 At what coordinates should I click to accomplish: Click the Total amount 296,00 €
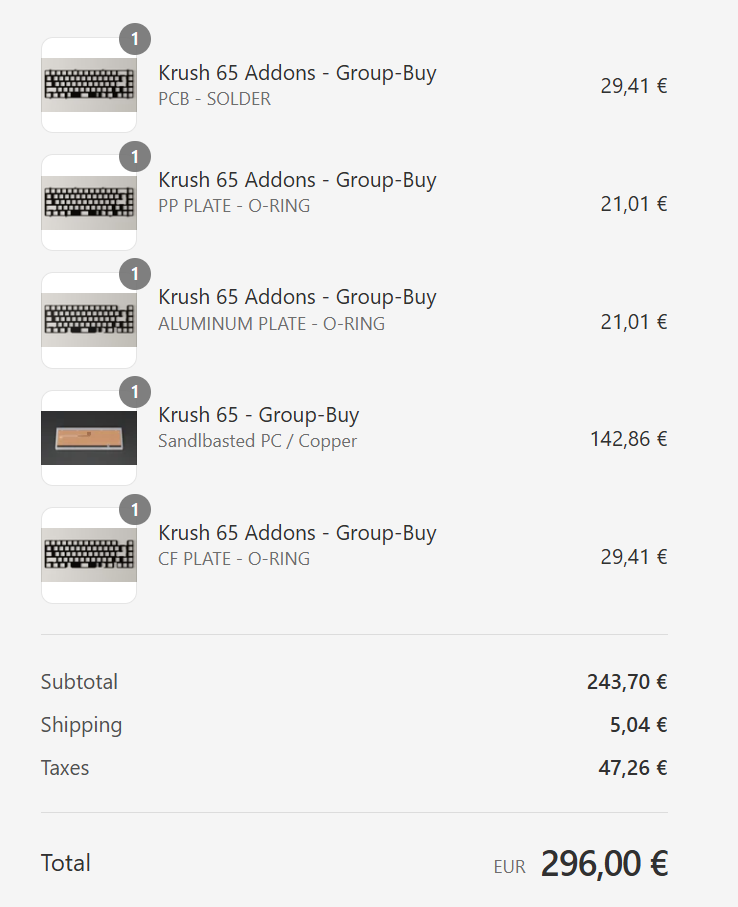point(604,863)
